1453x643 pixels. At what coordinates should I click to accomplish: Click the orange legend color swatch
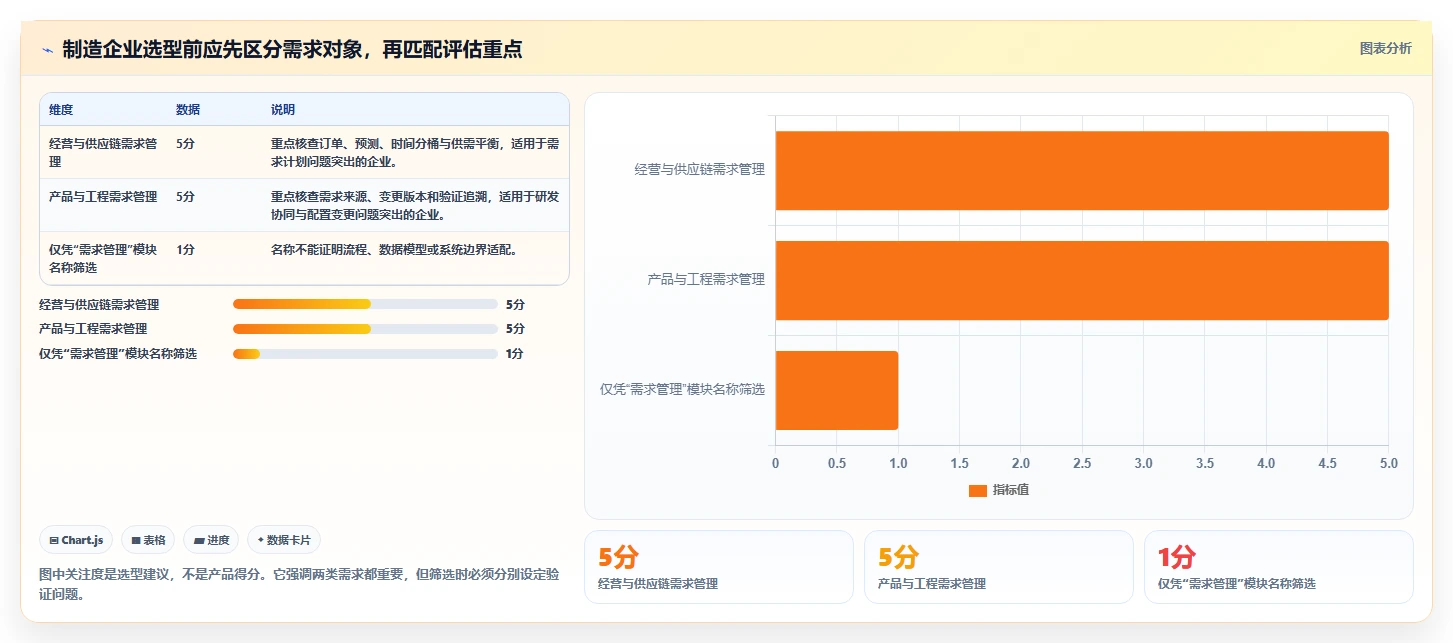click(x=977, y=490)
